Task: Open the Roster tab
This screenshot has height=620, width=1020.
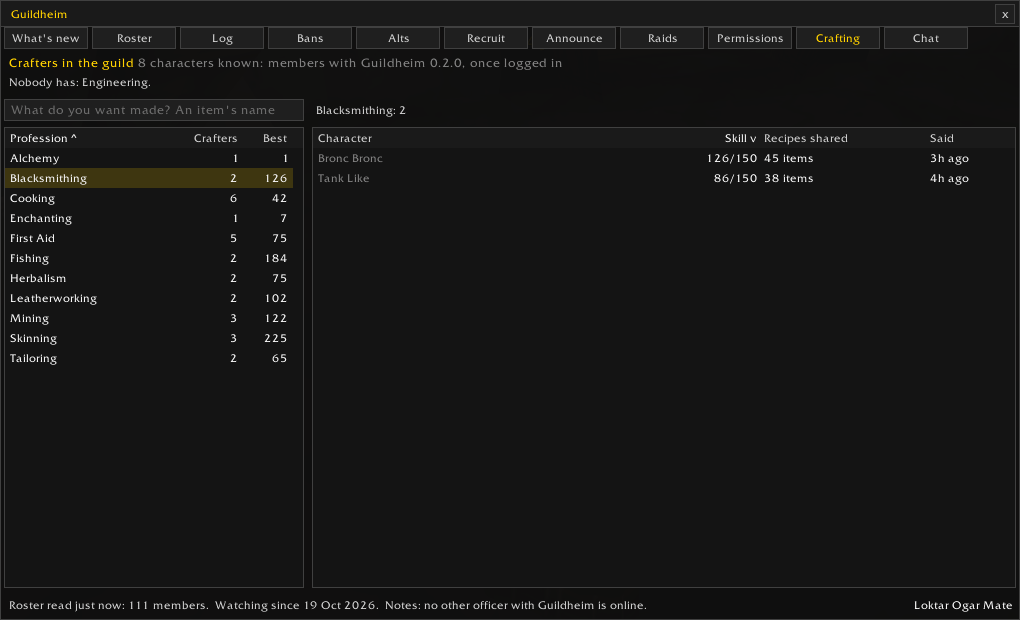Action: (x=134, y=38)
